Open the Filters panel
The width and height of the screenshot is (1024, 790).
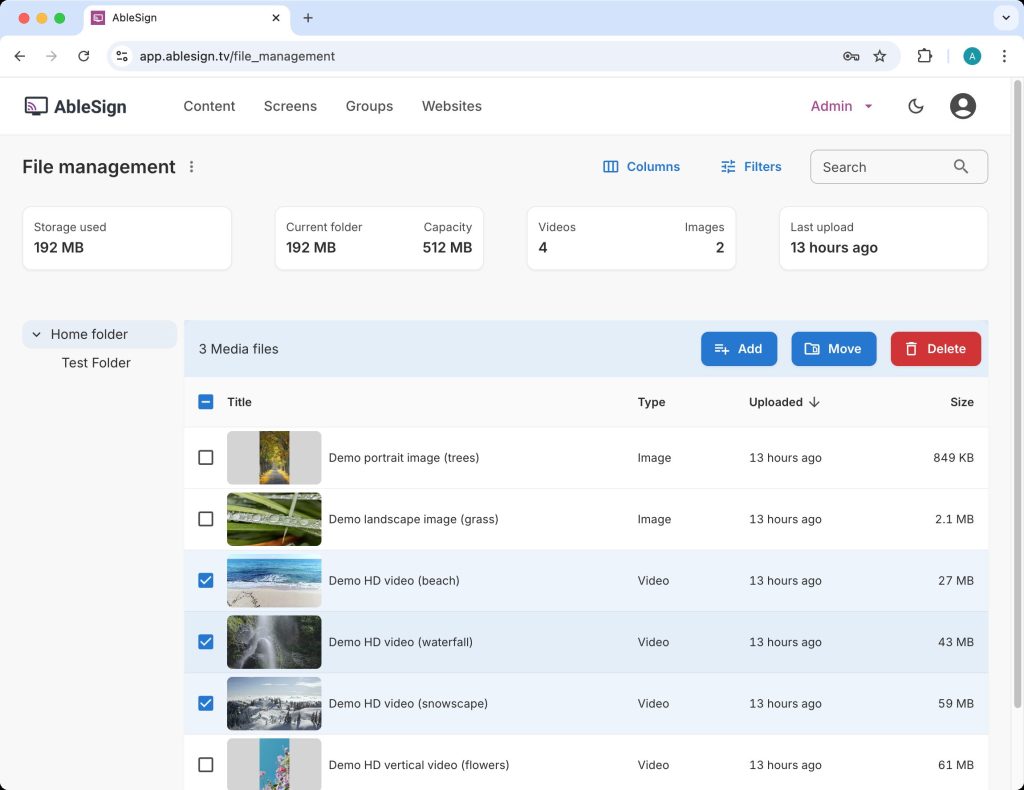pos(751,166)
